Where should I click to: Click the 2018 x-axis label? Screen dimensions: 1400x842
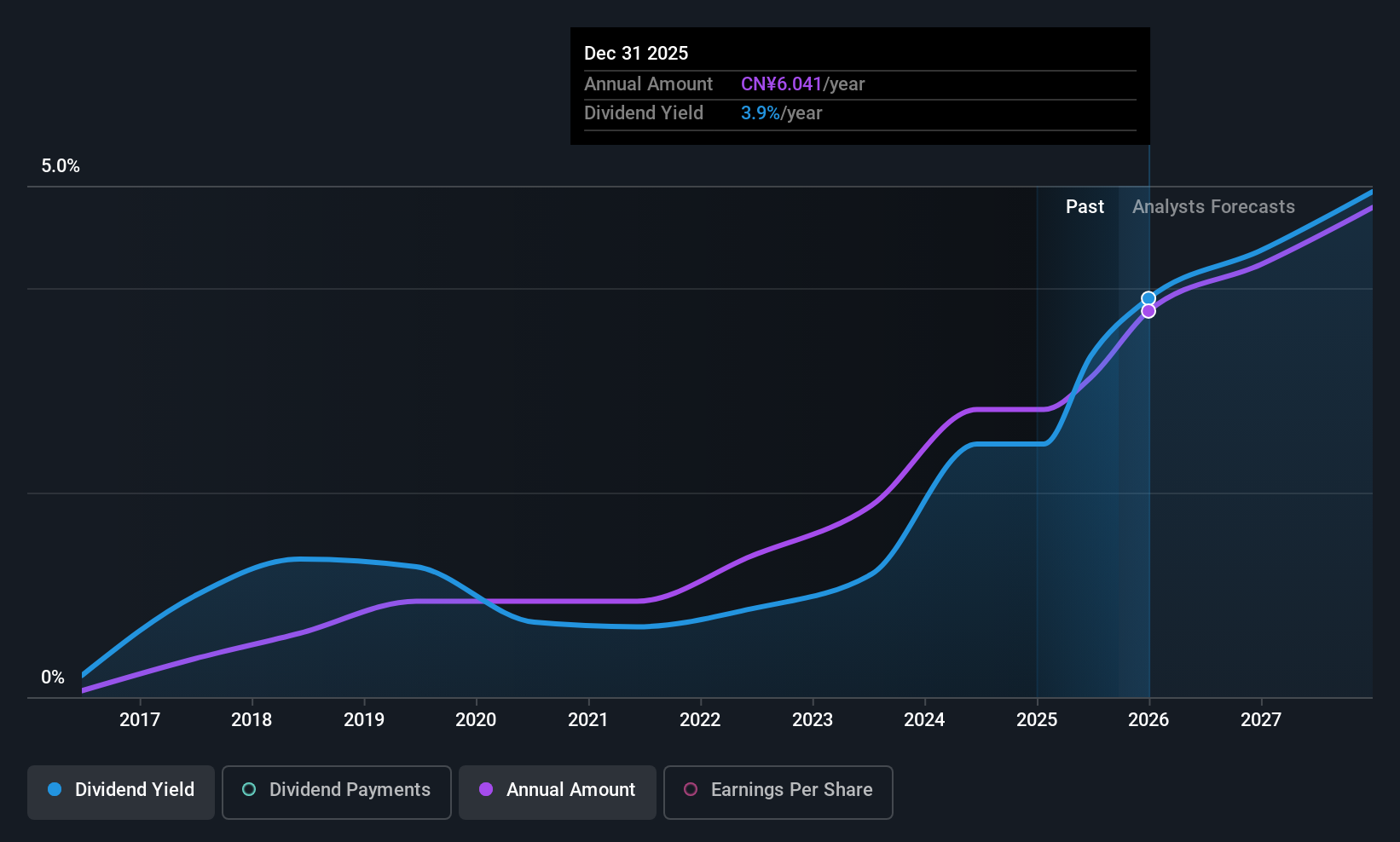click(x=252, y=720)
